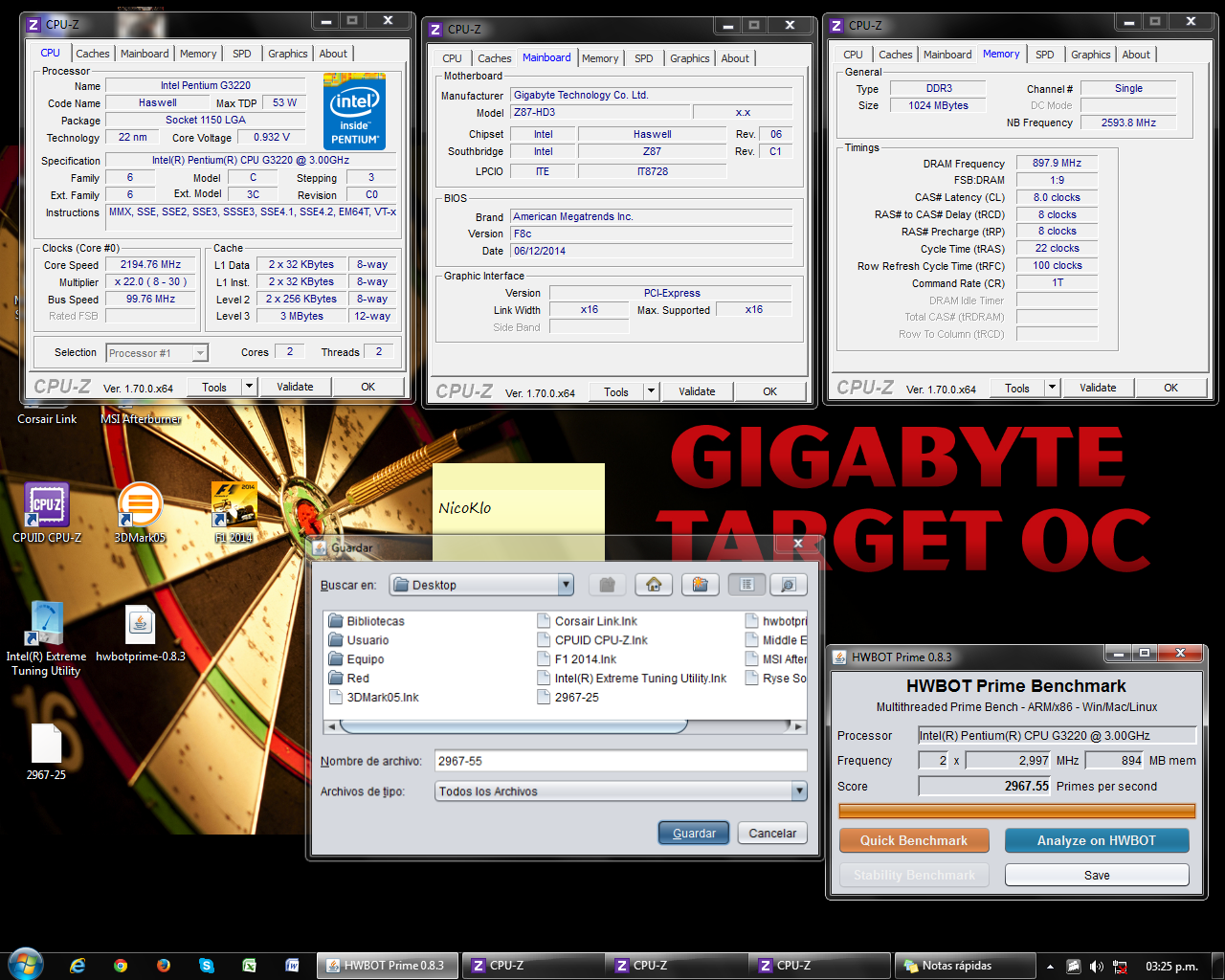Open Notas rápidas taskbar button
Screen dimensions: 1225x980
tap(965, 966)
